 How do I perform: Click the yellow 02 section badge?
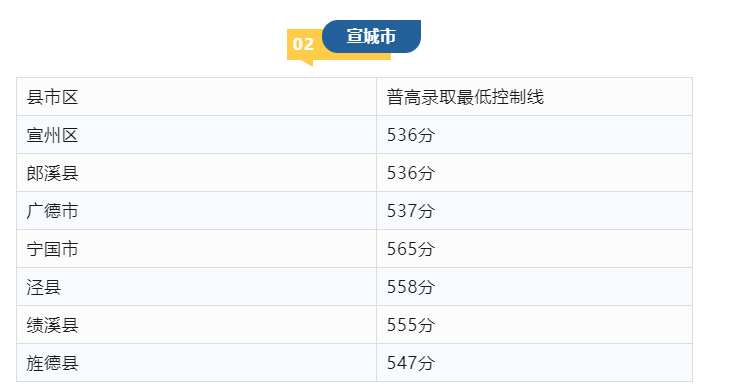(x=303, y=44)
